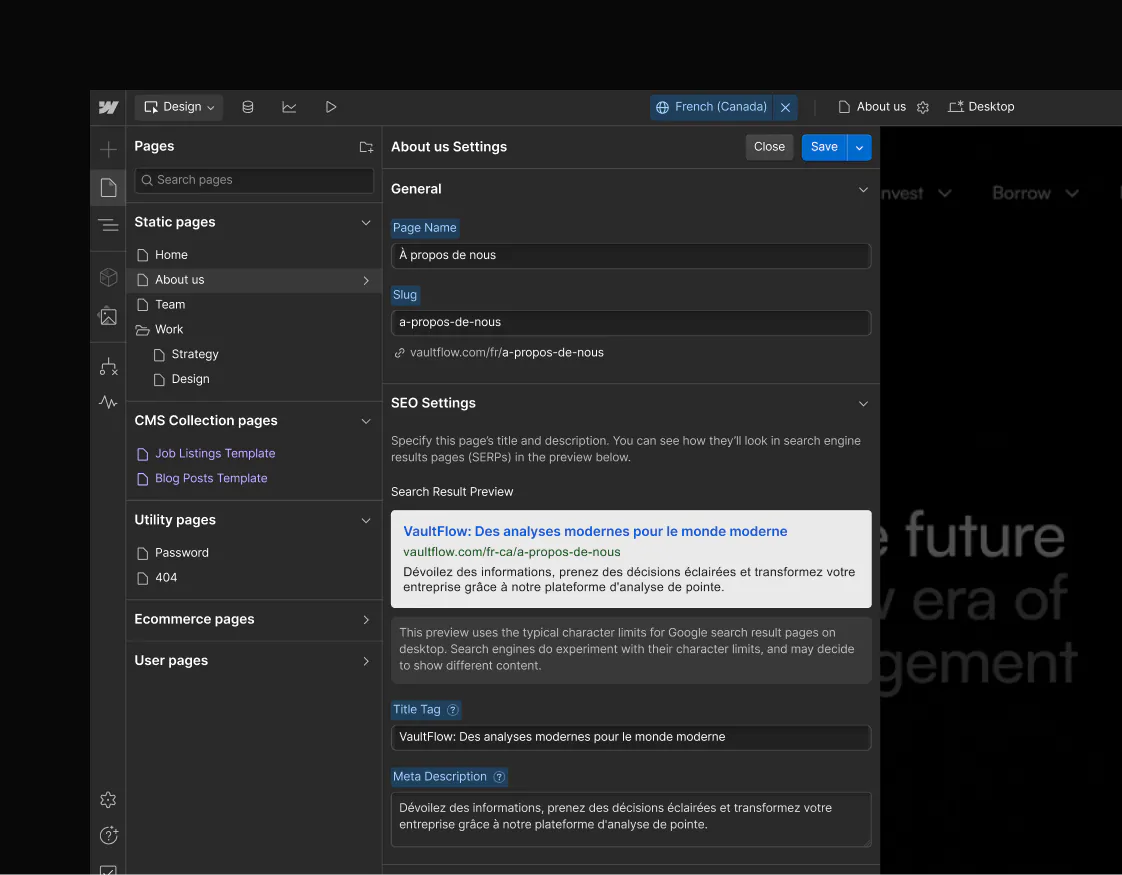Click vaultflow.com/fr-ca/a-propos-de-nous preview URL

pos(512,552)
